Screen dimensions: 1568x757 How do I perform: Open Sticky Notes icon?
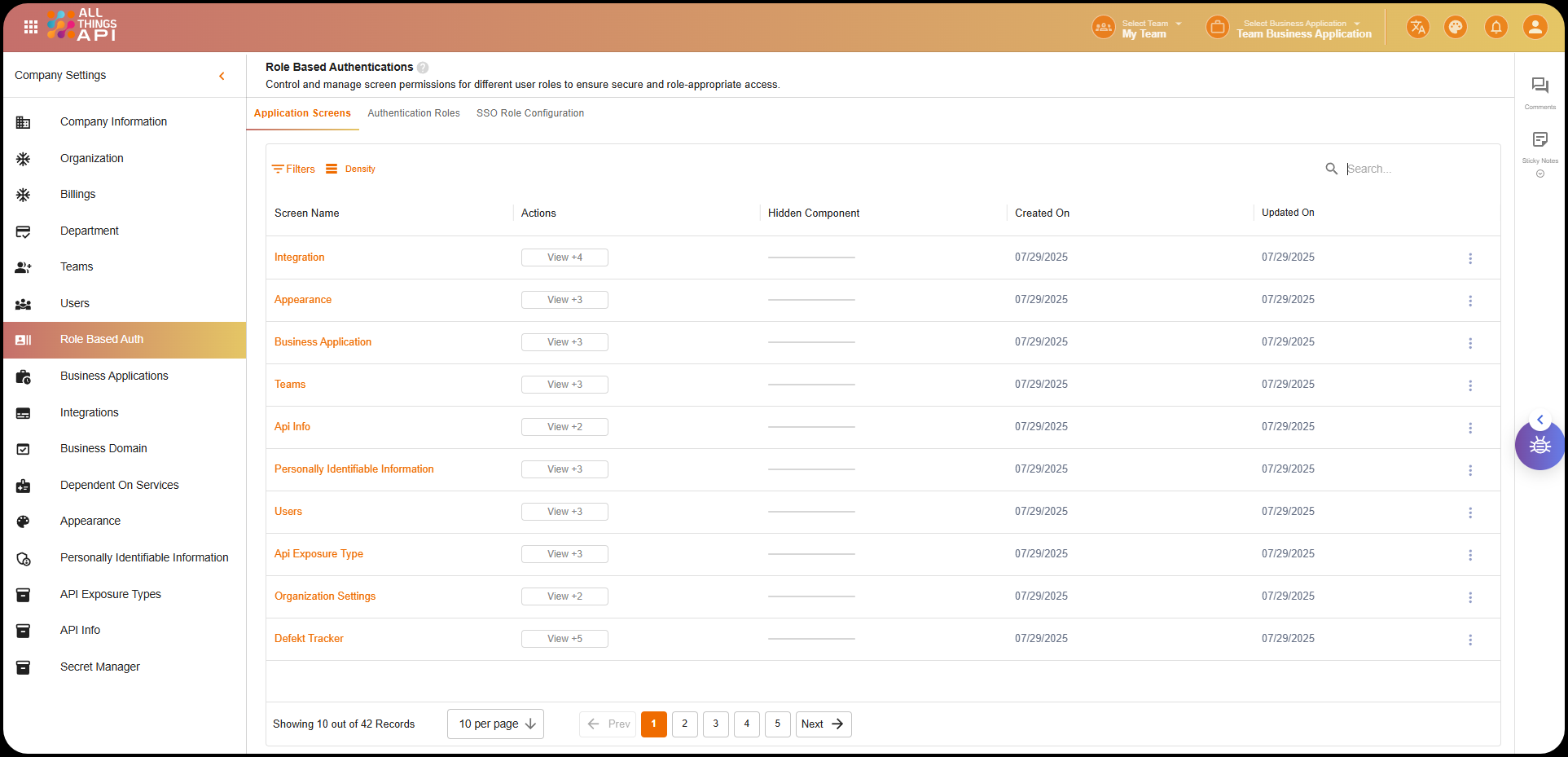click(1539, 140)
